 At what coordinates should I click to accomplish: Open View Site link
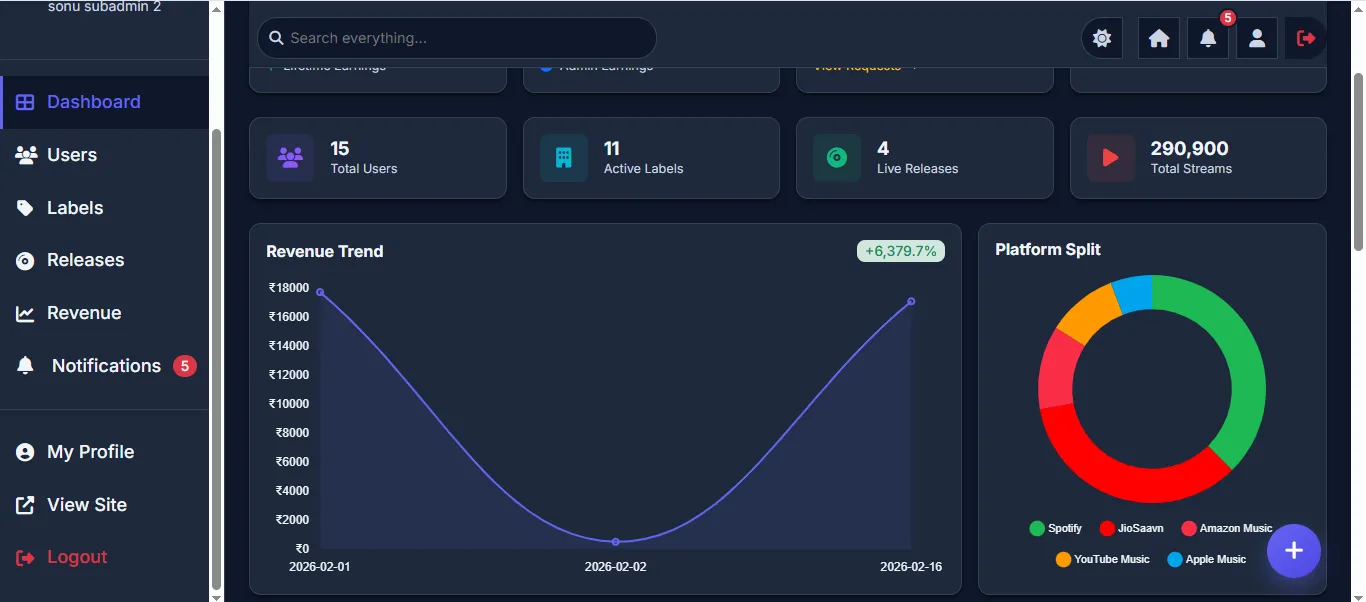(x=104, y=505)
